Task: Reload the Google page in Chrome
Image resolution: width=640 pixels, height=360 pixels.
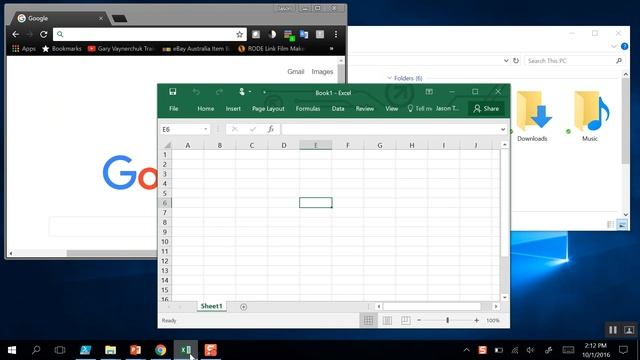Action: point(43,34)
